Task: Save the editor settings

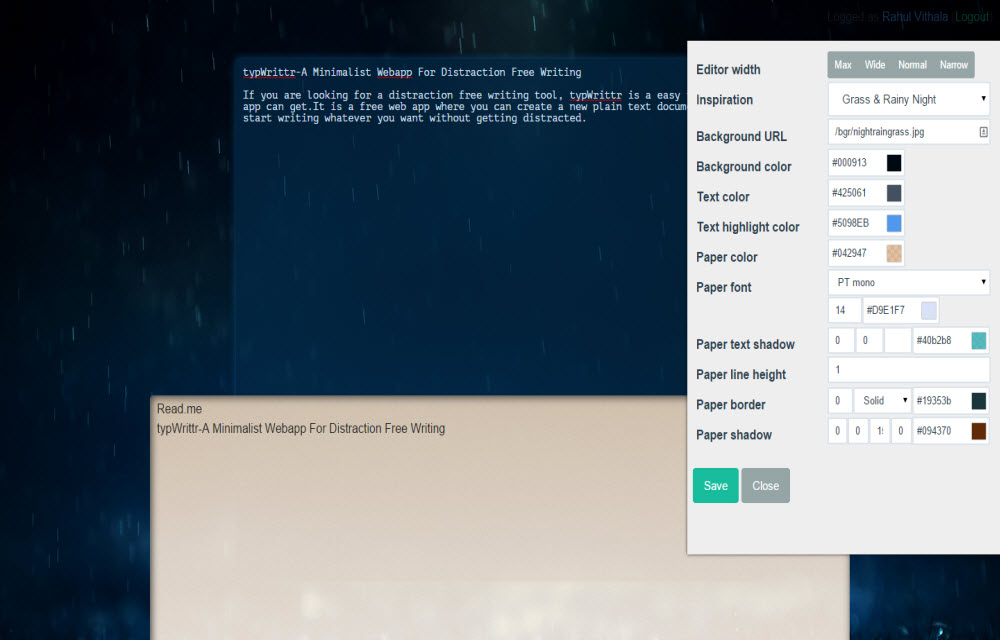Action: coord(716,486)
